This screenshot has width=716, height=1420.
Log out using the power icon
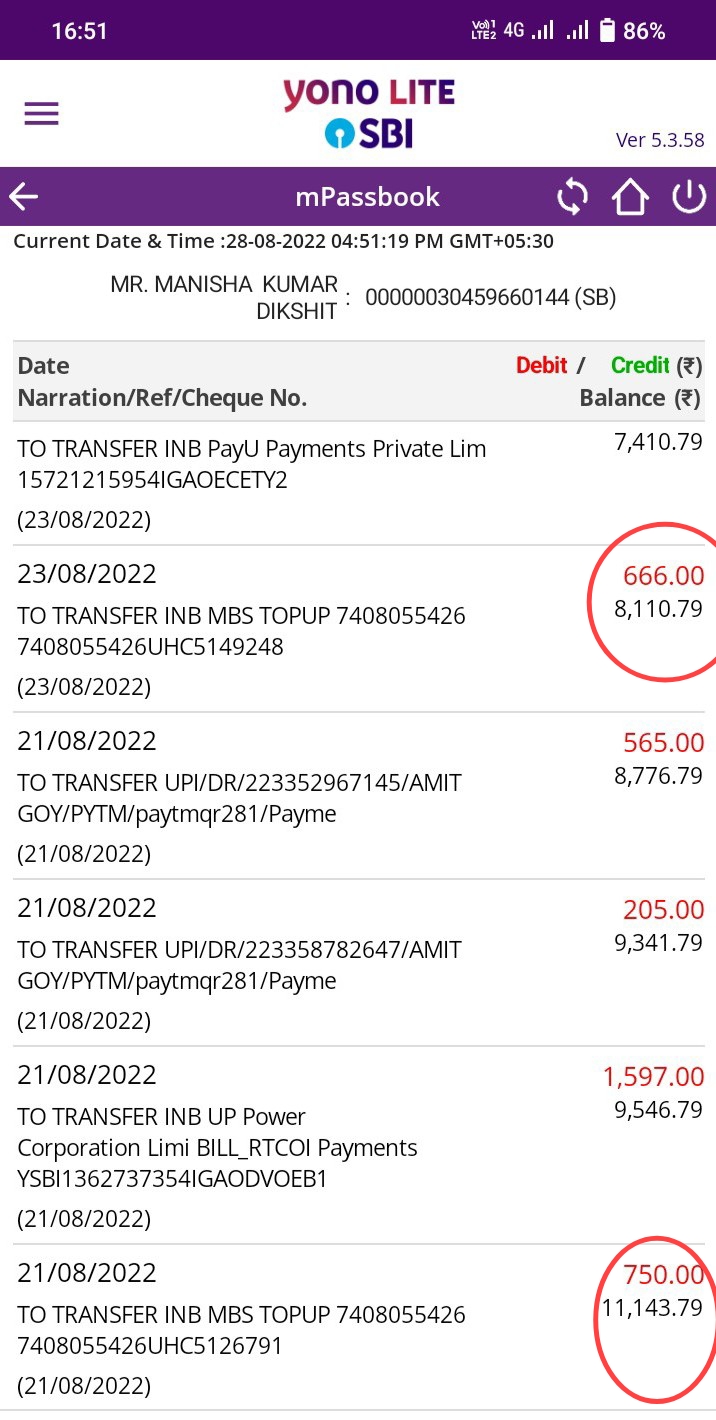click(688, 197)
